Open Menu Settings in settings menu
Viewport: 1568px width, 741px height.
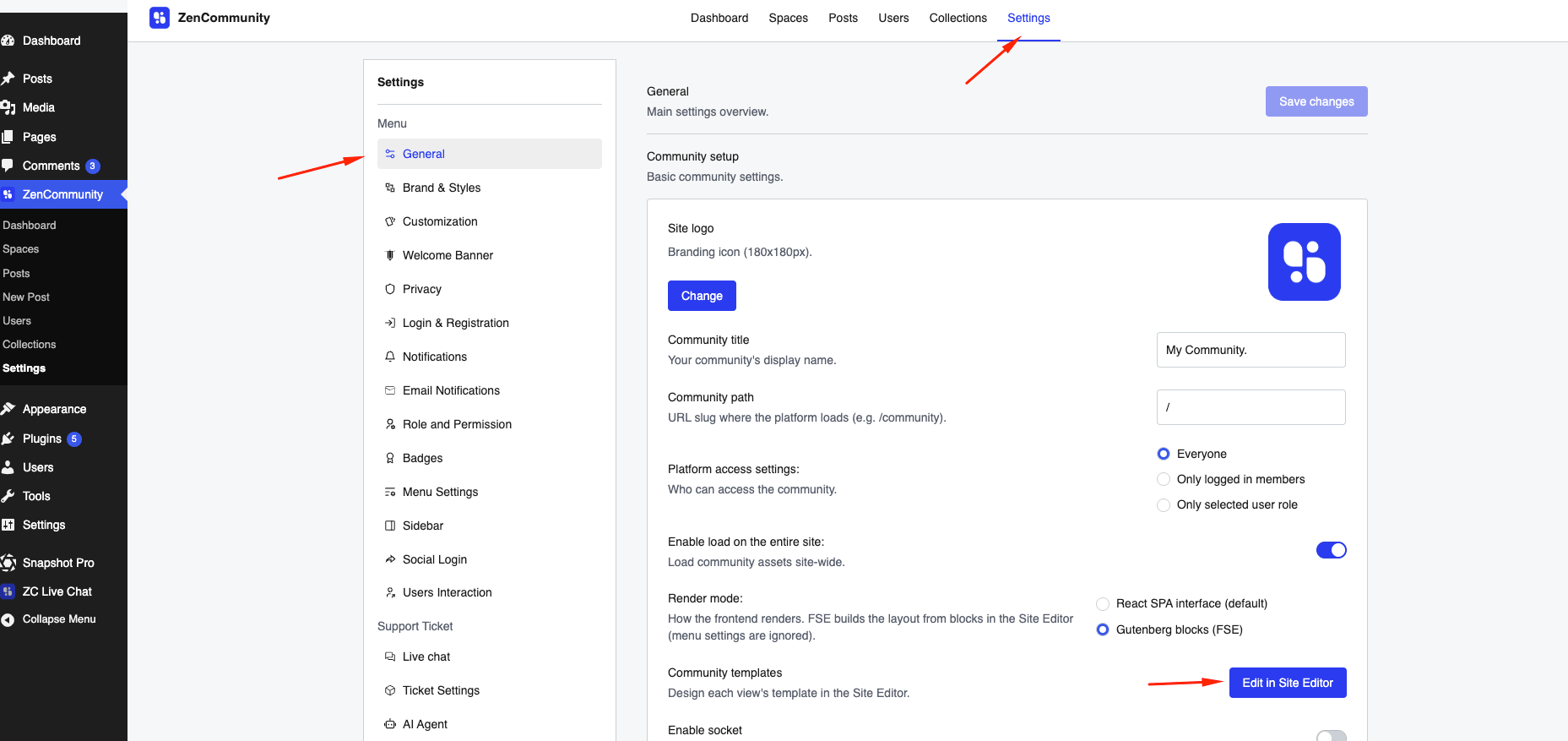(x=490, y=492)
